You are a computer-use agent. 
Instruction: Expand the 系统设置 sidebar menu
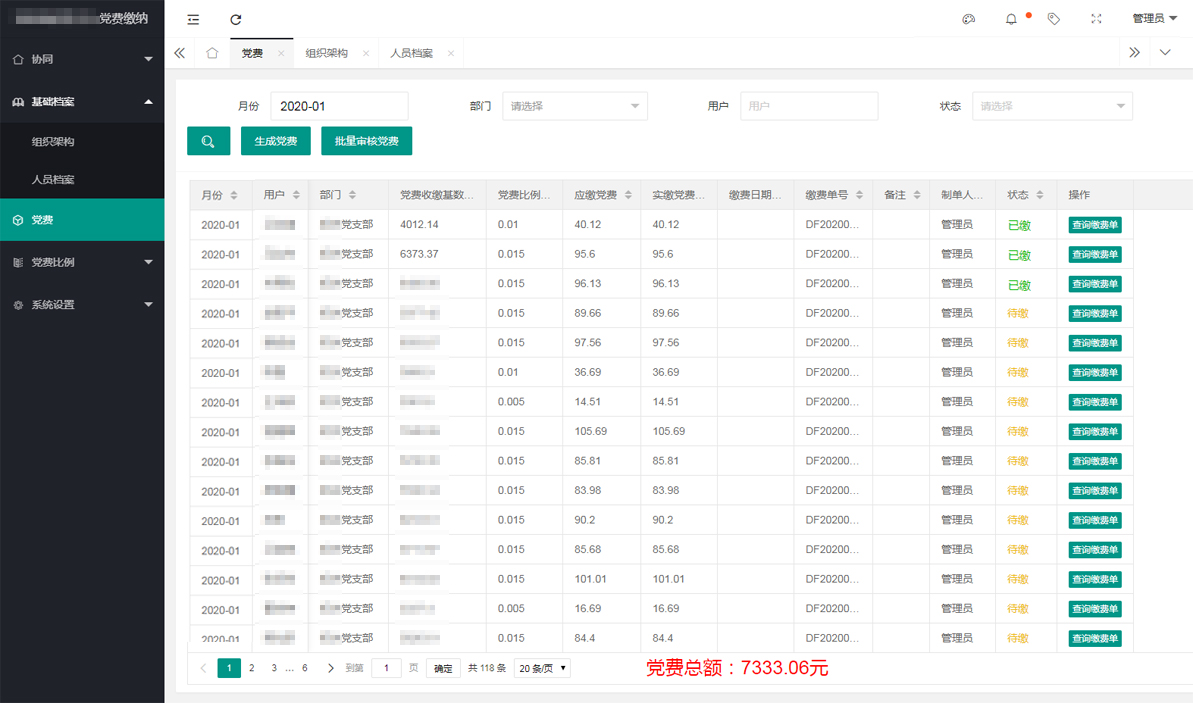82,305
